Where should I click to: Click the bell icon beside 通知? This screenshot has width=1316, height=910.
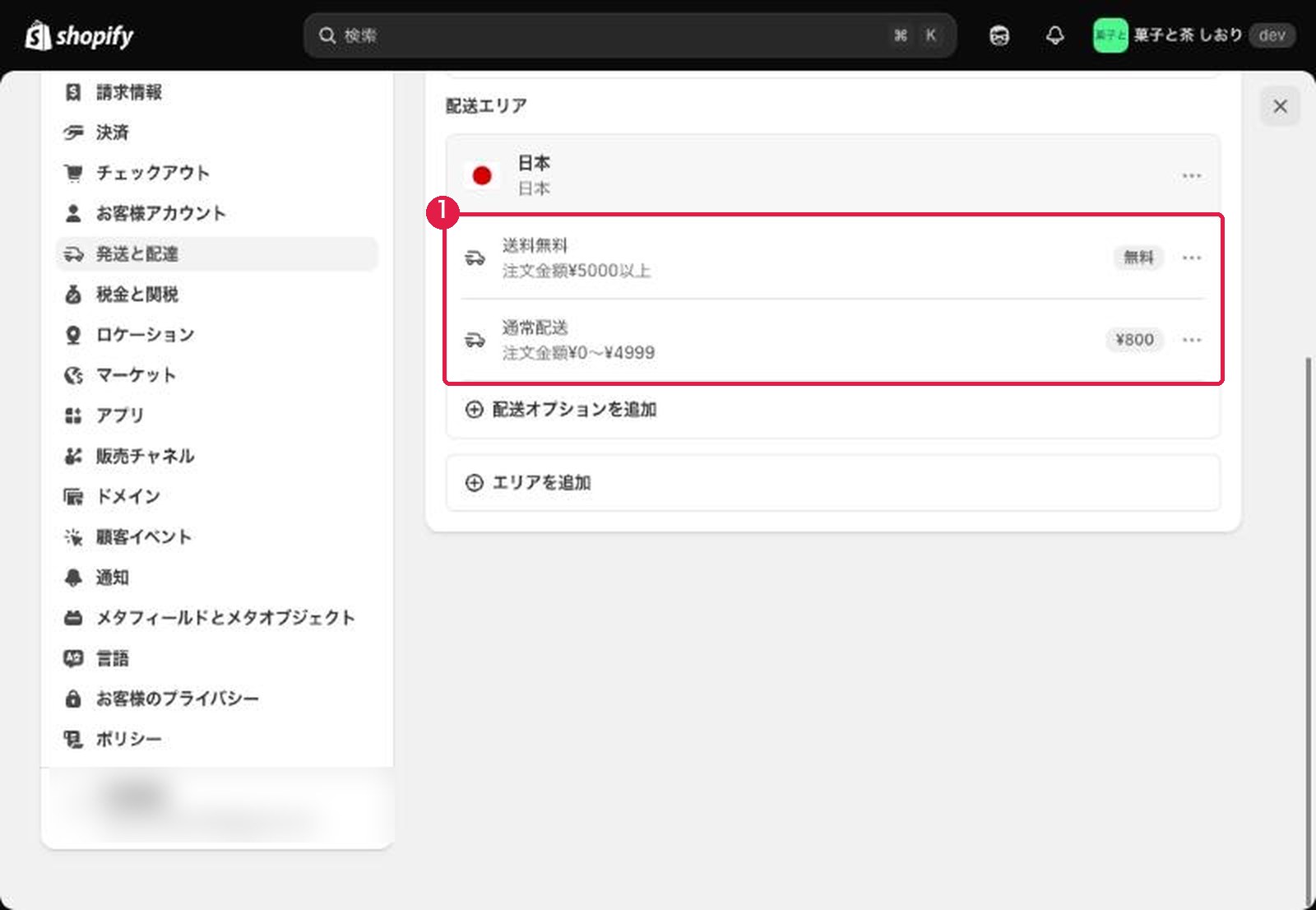[73, 577]
